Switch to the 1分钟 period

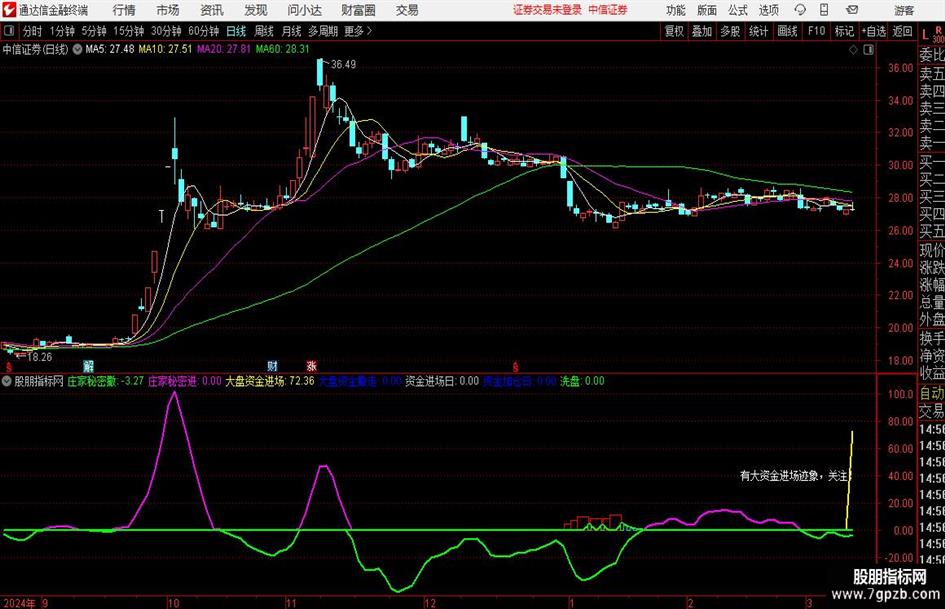[x=61, y=31]
